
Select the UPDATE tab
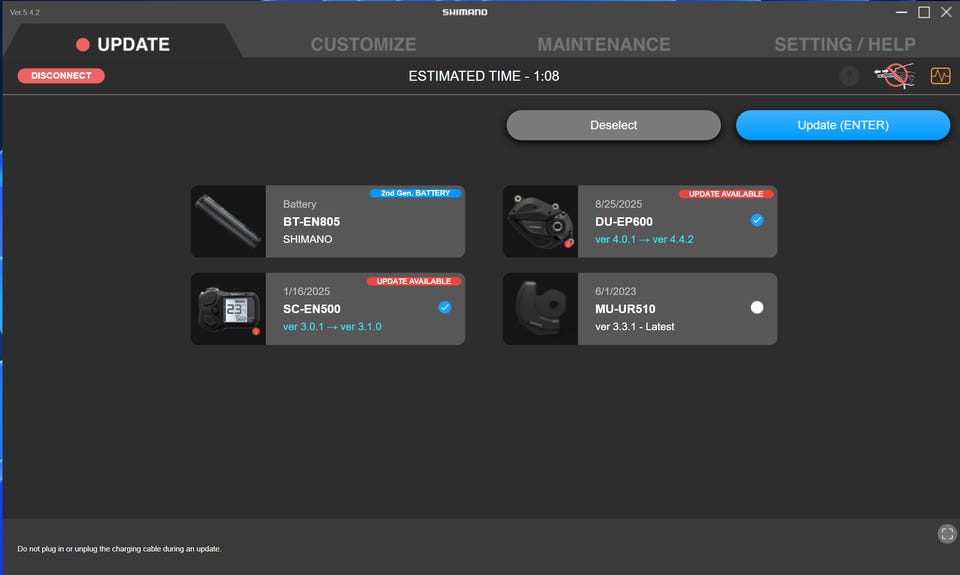point(122,43)
